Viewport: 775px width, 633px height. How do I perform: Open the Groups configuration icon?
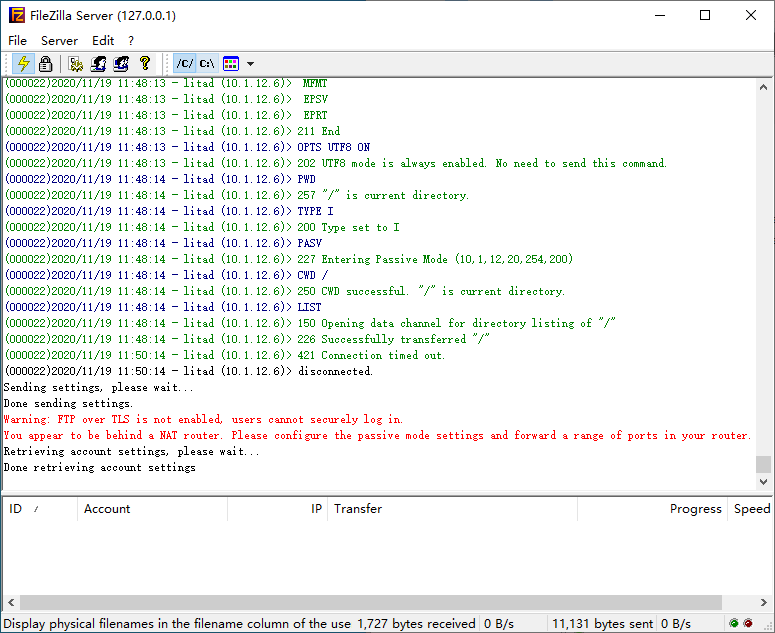121,63
